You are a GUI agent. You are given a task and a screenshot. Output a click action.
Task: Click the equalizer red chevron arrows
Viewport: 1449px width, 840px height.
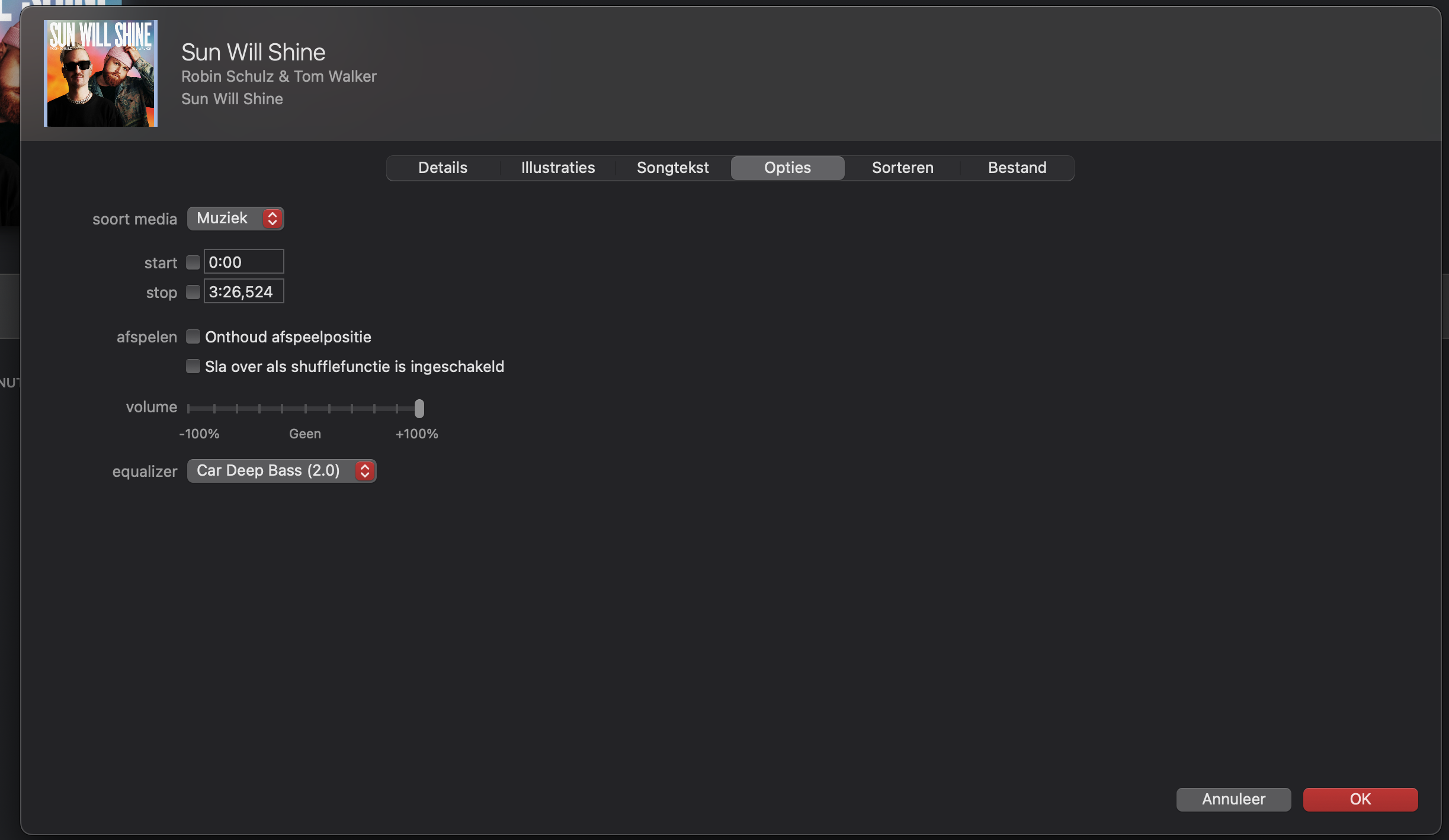365,471
